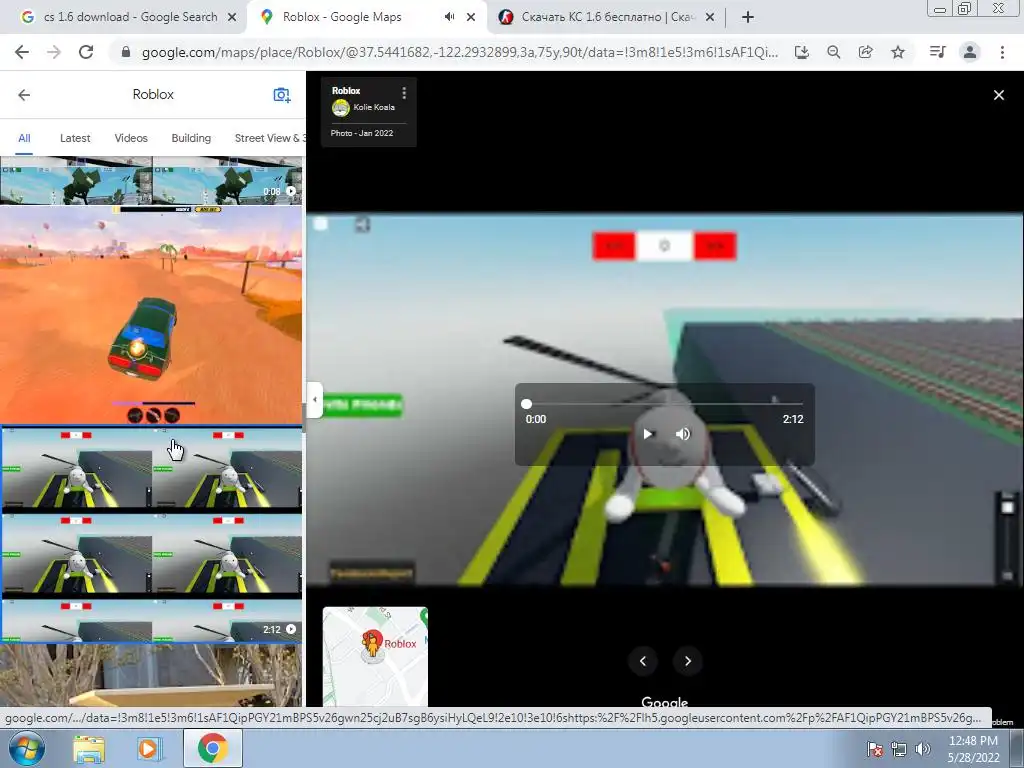Select the Street View & 360 tab
The height and width of the screenshot is (768, 1024).
[270, 138]
